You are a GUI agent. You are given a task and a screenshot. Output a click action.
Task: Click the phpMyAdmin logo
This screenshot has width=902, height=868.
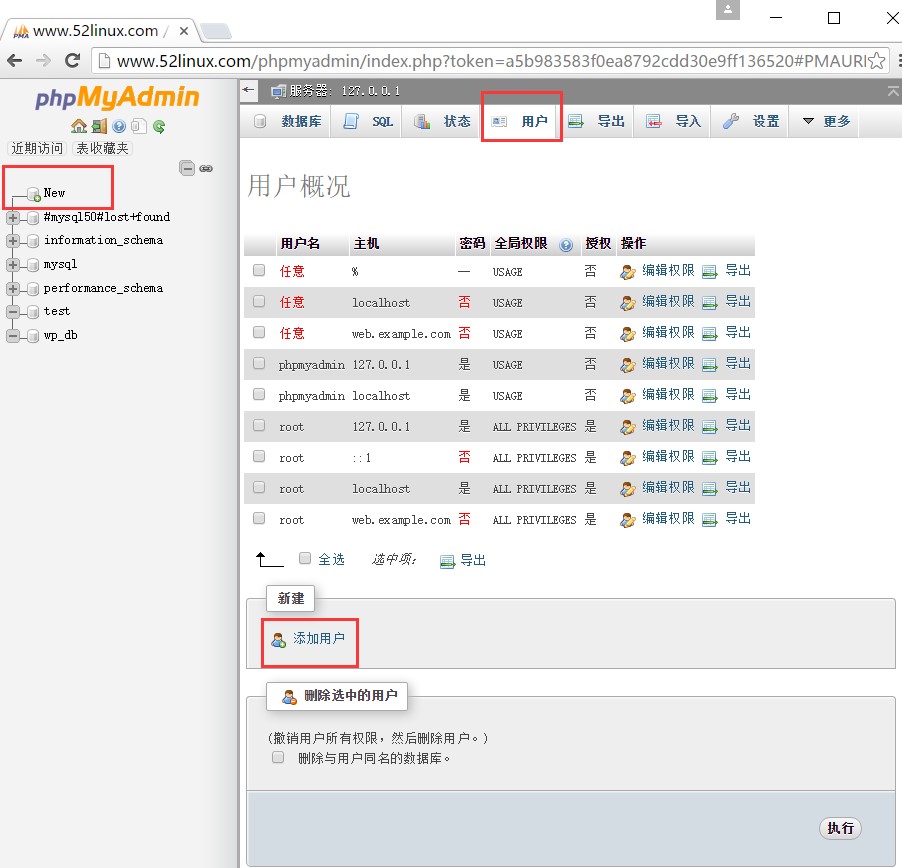[x=117, y=97]
